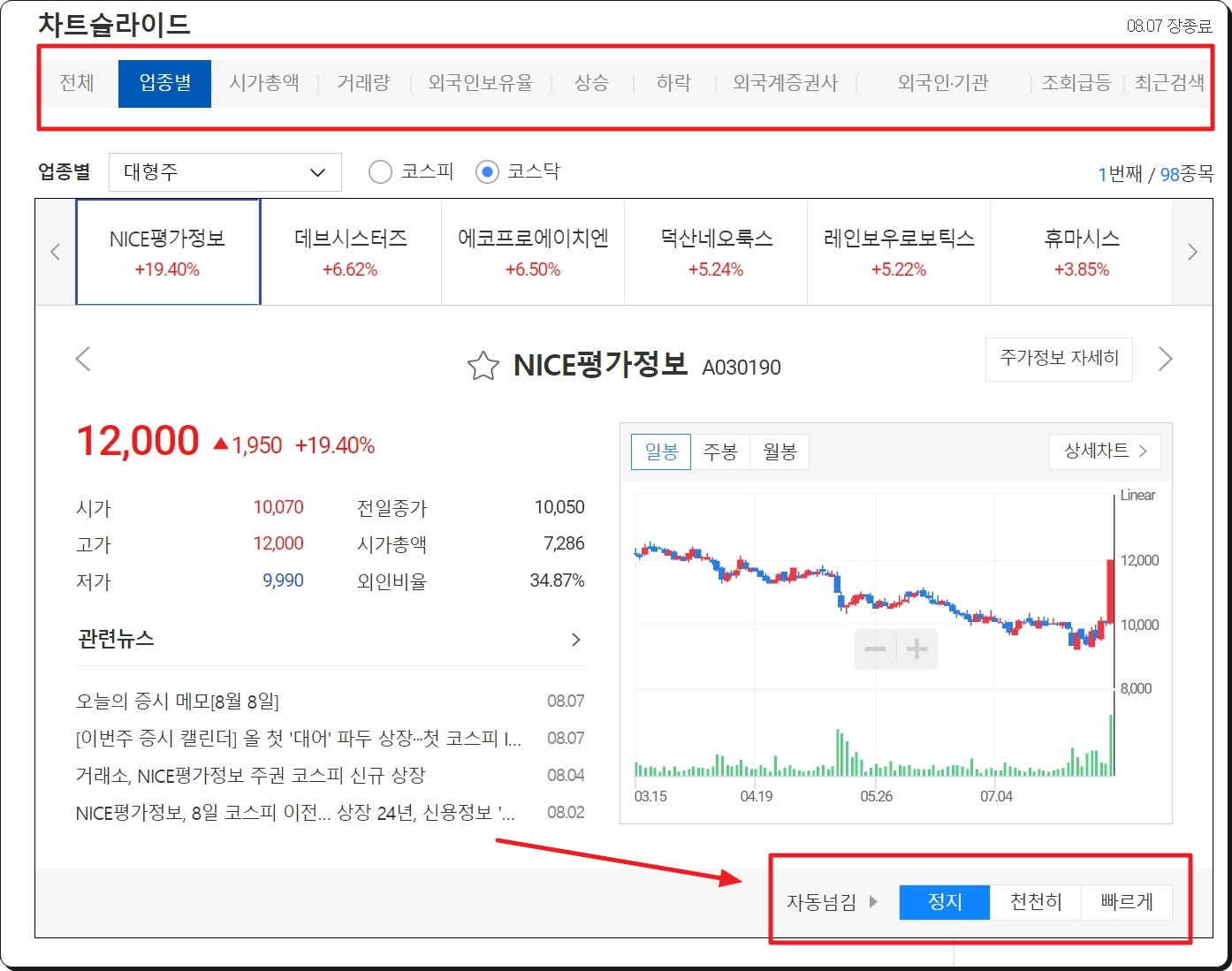Open the 대형주 sector dropdown
Screen dimensions: 1232x971
pyautogui.click(x=225, y=172)
